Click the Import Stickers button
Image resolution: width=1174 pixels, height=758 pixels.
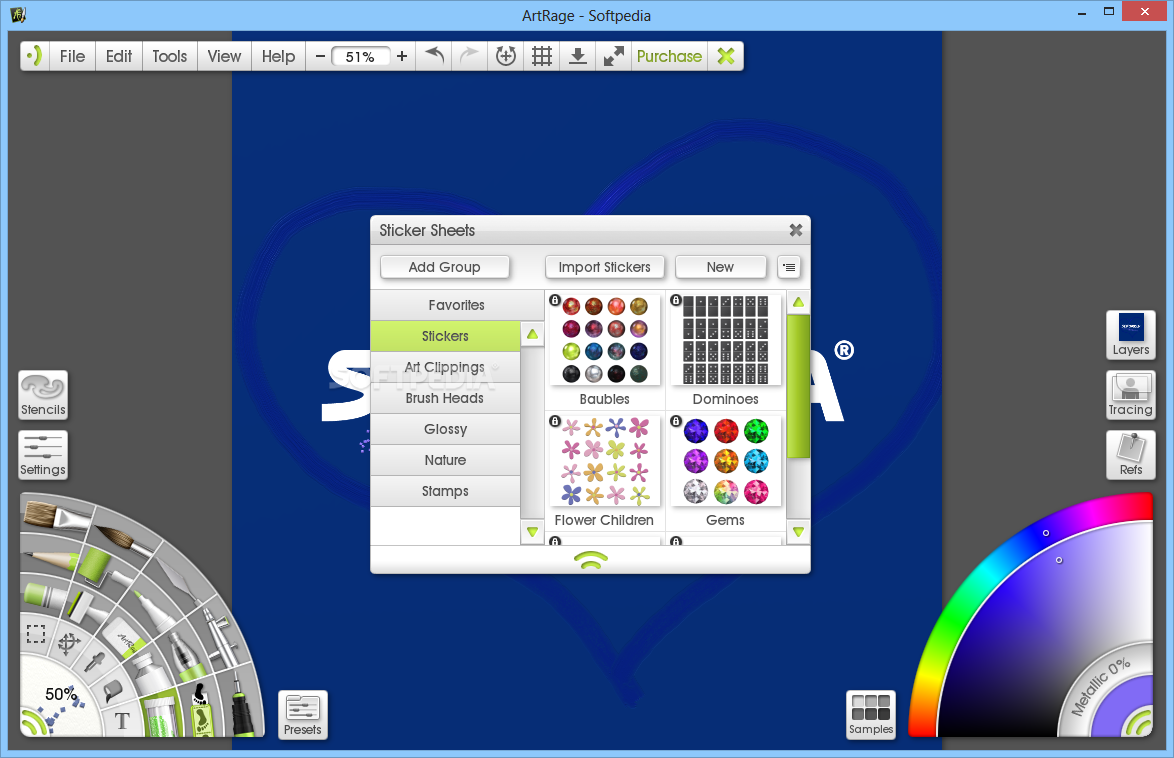pyautogui.click(x=605, y=267)
